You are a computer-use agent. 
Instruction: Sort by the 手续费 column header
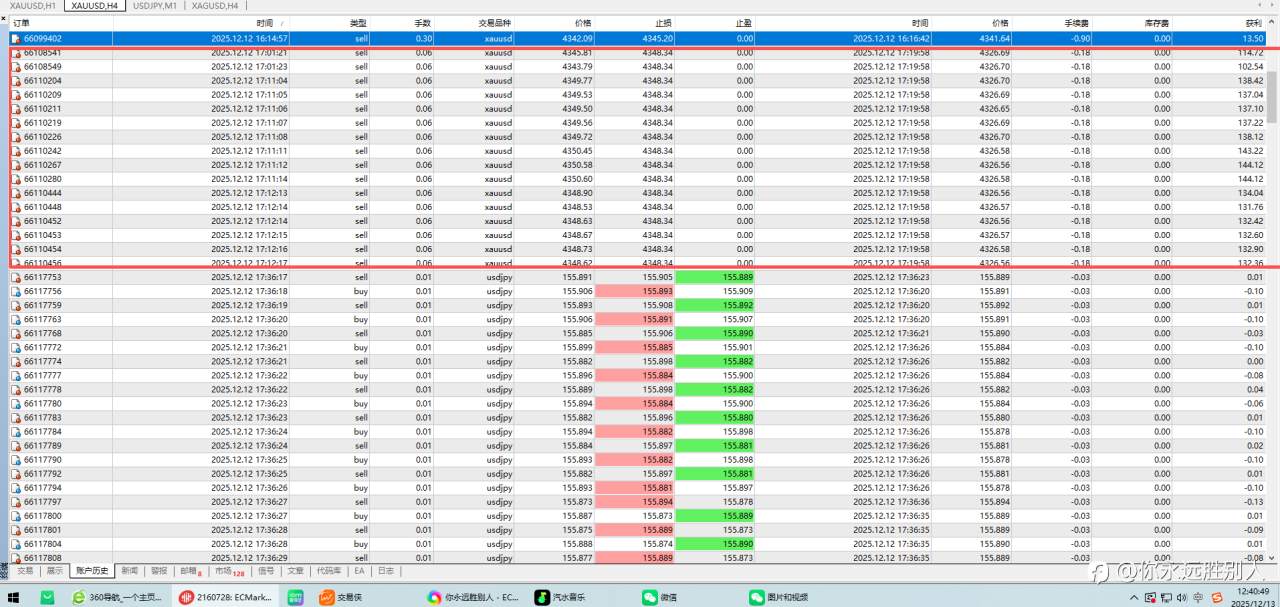click(x=1078, y=23)
